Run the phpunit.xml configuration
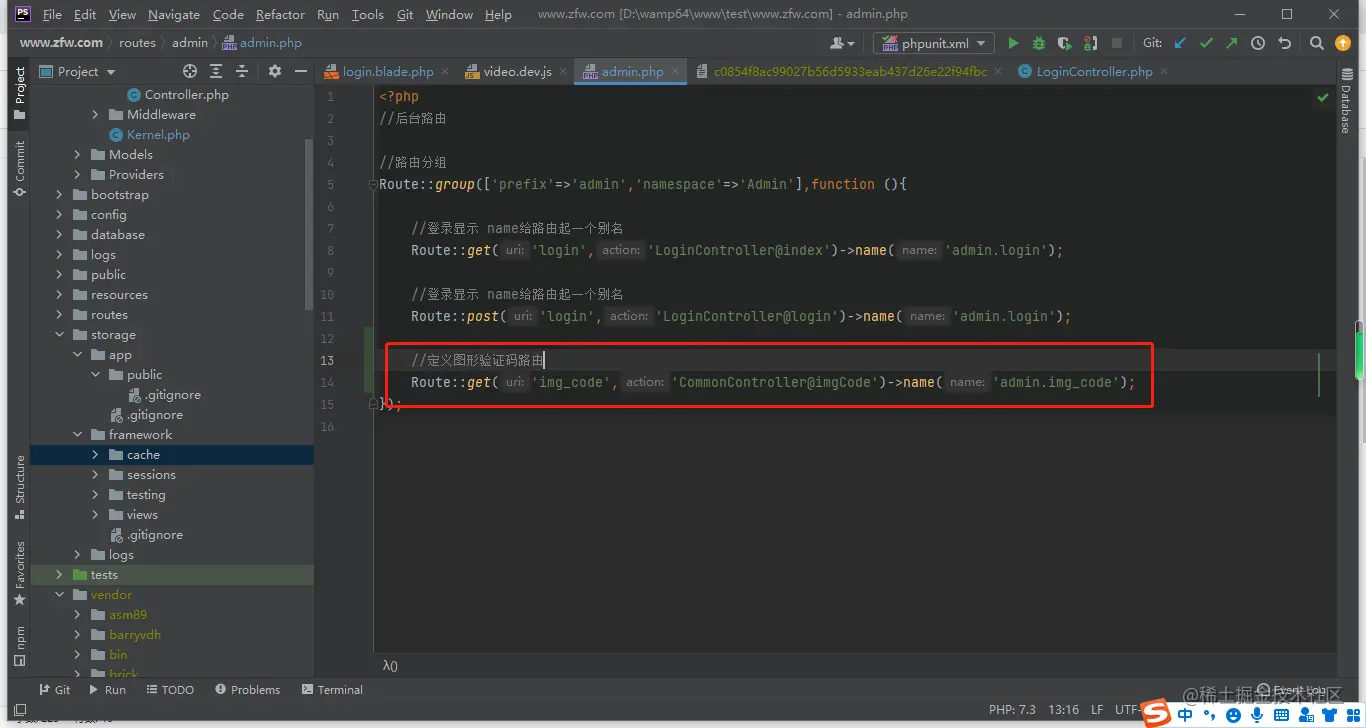 click(x=1013, y=43)
